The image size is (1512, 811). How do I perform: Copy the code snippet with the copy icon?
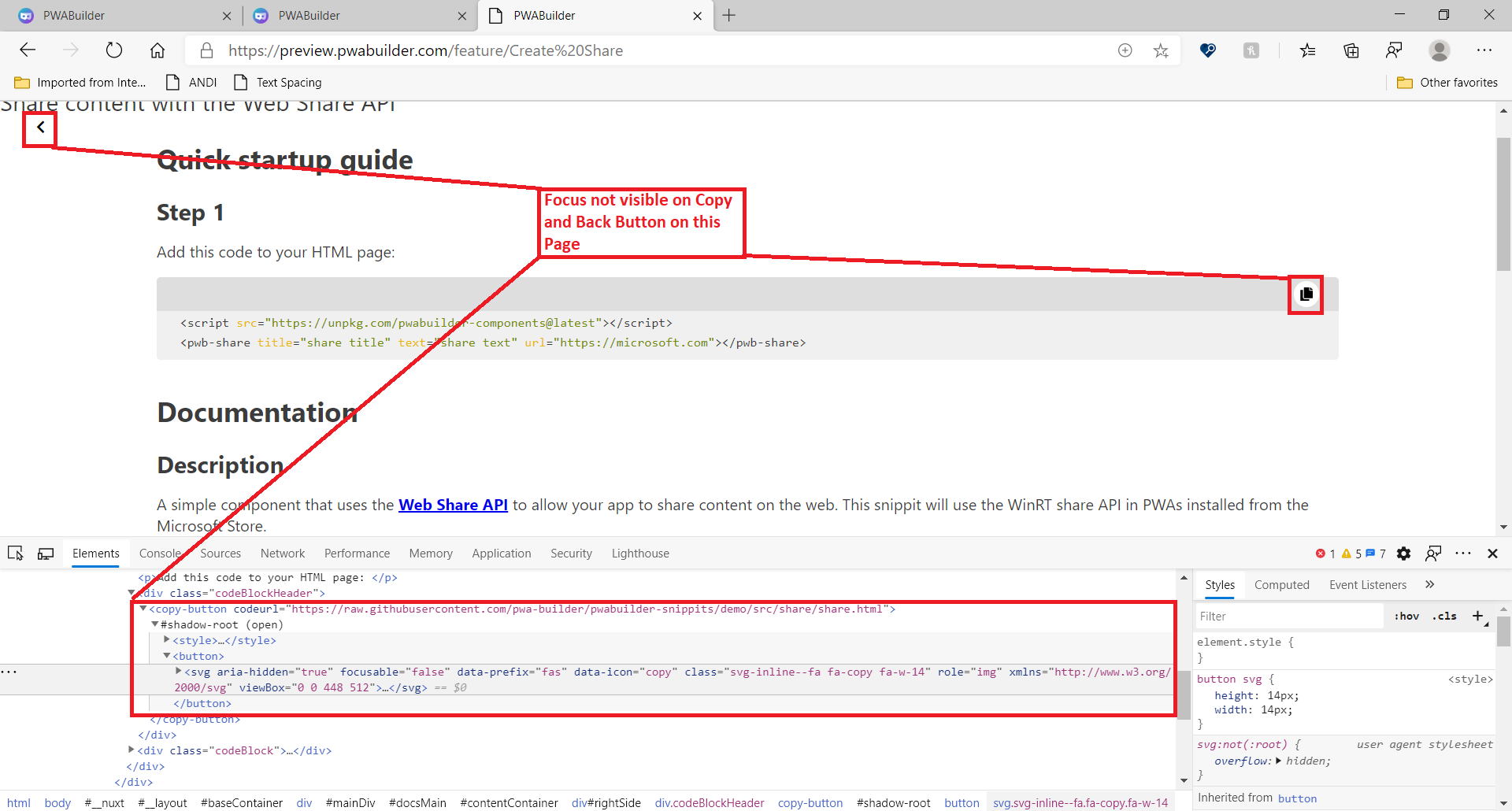point(1305,294)
